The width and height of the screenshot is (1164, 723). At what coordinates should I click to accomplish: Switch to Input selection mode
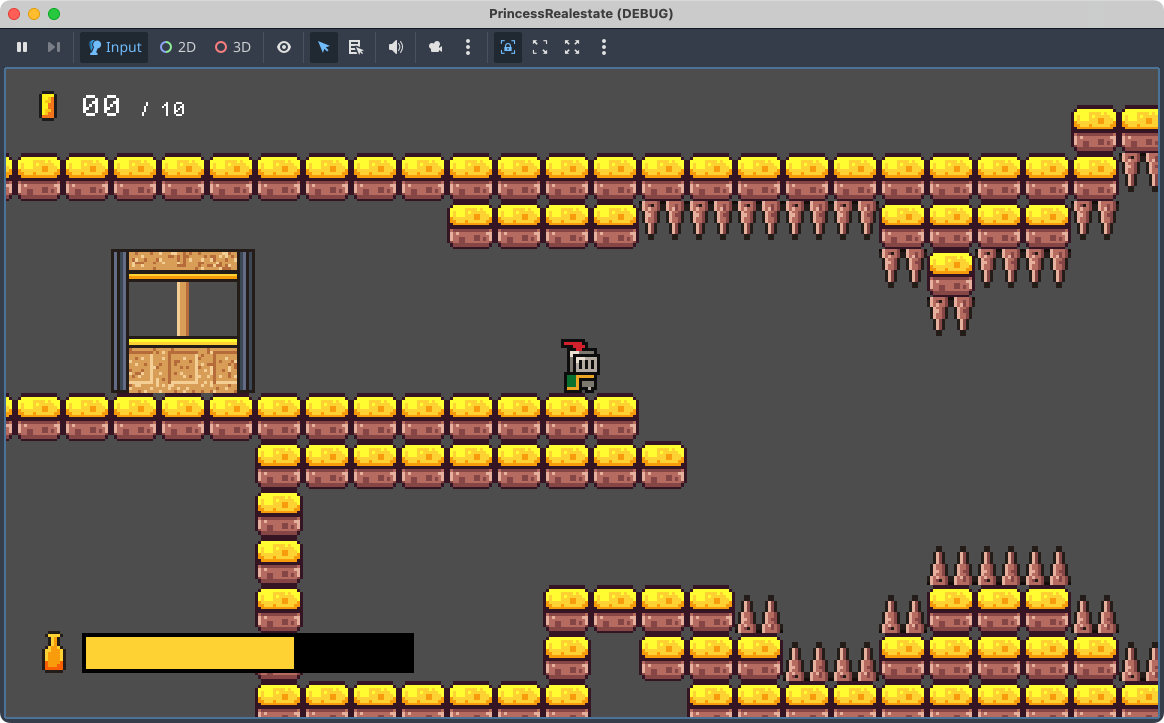114,47
